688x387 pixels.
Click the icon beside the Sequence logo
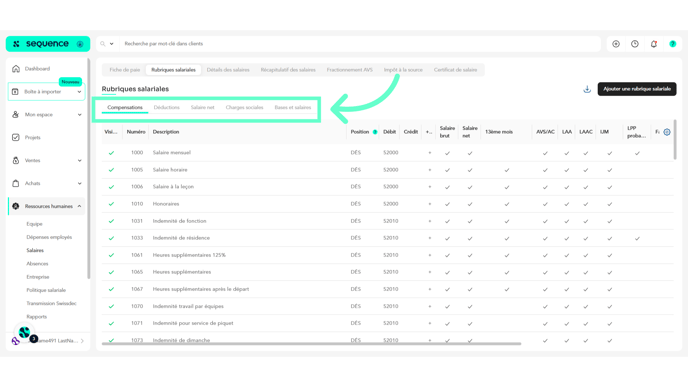click(80, 44)
